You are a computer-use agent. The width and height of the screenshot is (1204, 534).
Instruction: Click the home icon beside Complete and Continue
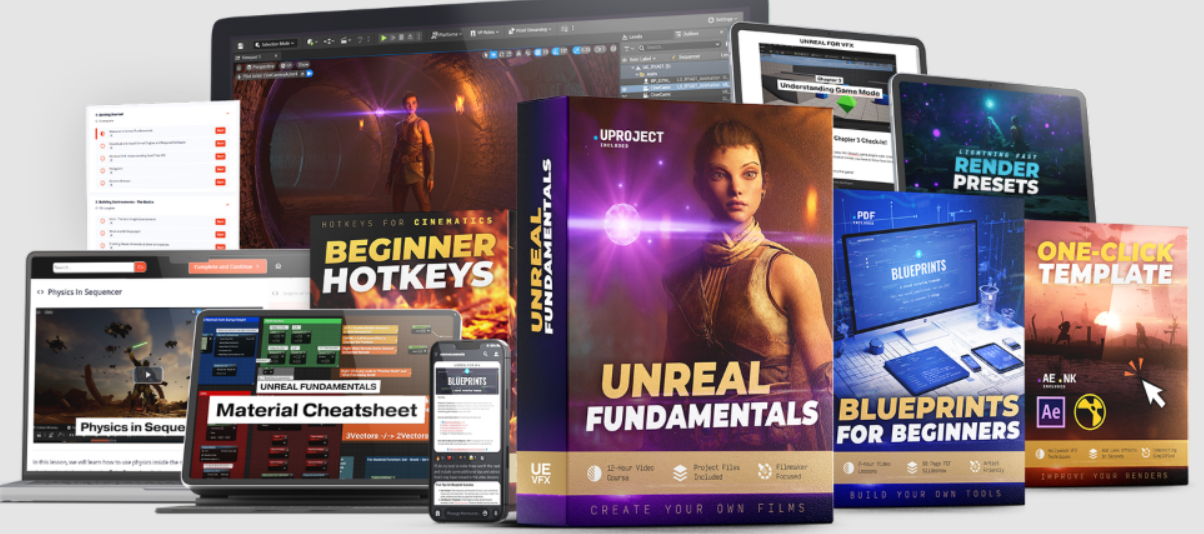[278, 266]
